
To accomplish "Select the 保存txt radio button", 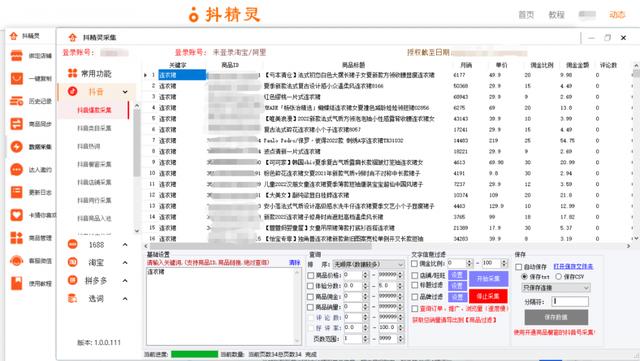I will (524, 277).
